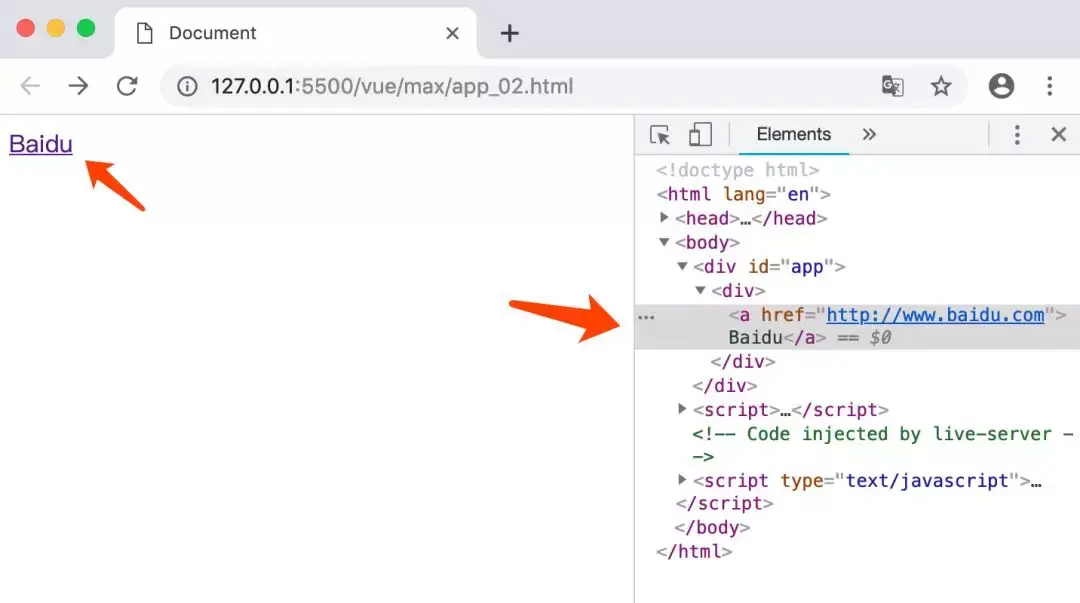Expand the script type="text/javascript" node

coord(682,480)
